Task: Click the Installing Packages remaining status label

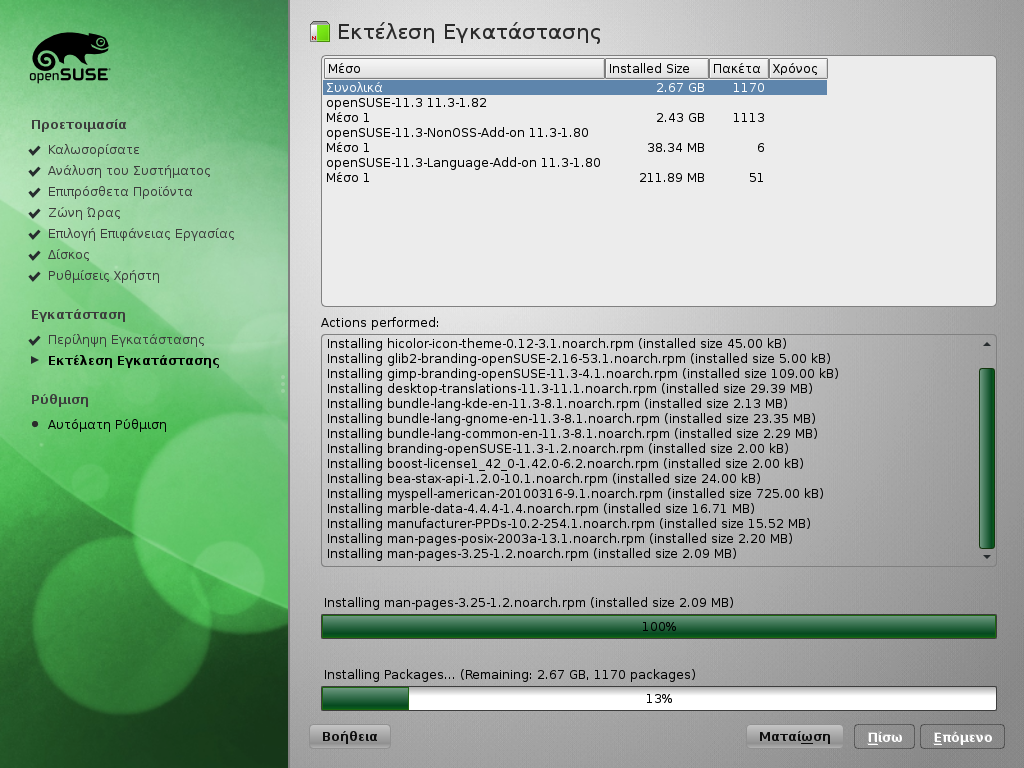Action: [509, 675]
